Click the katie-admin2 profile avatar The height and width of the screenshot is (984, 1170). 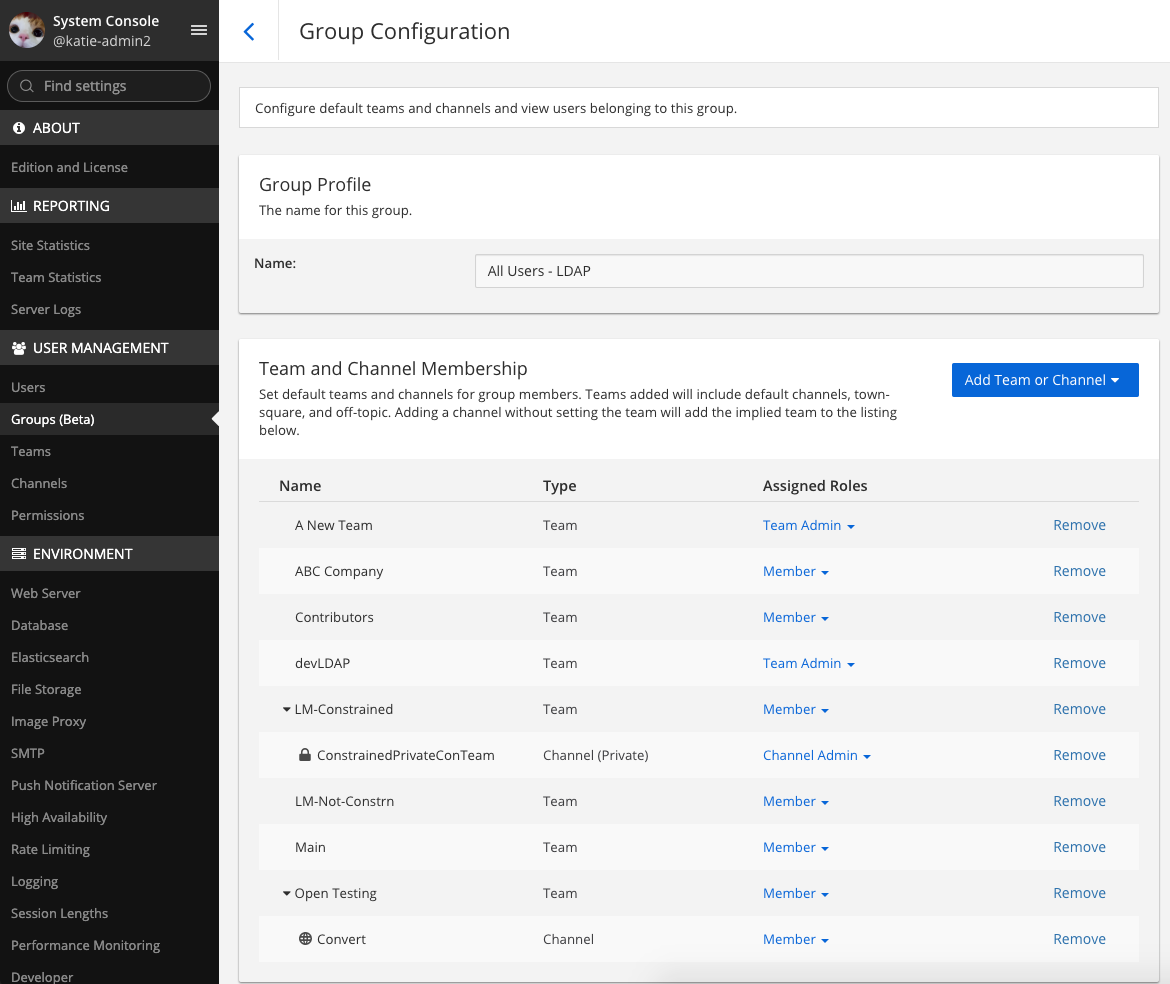point(27,30)
